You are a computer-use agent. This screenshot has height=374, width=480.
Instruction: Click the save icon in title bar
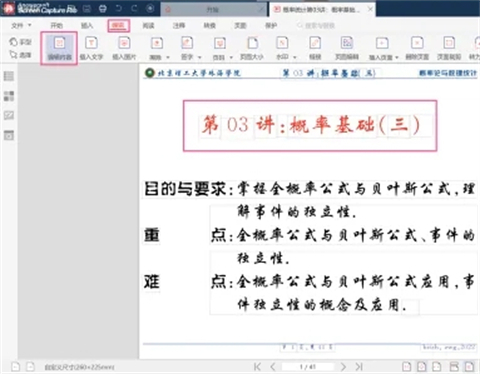(x=87, y=9)
